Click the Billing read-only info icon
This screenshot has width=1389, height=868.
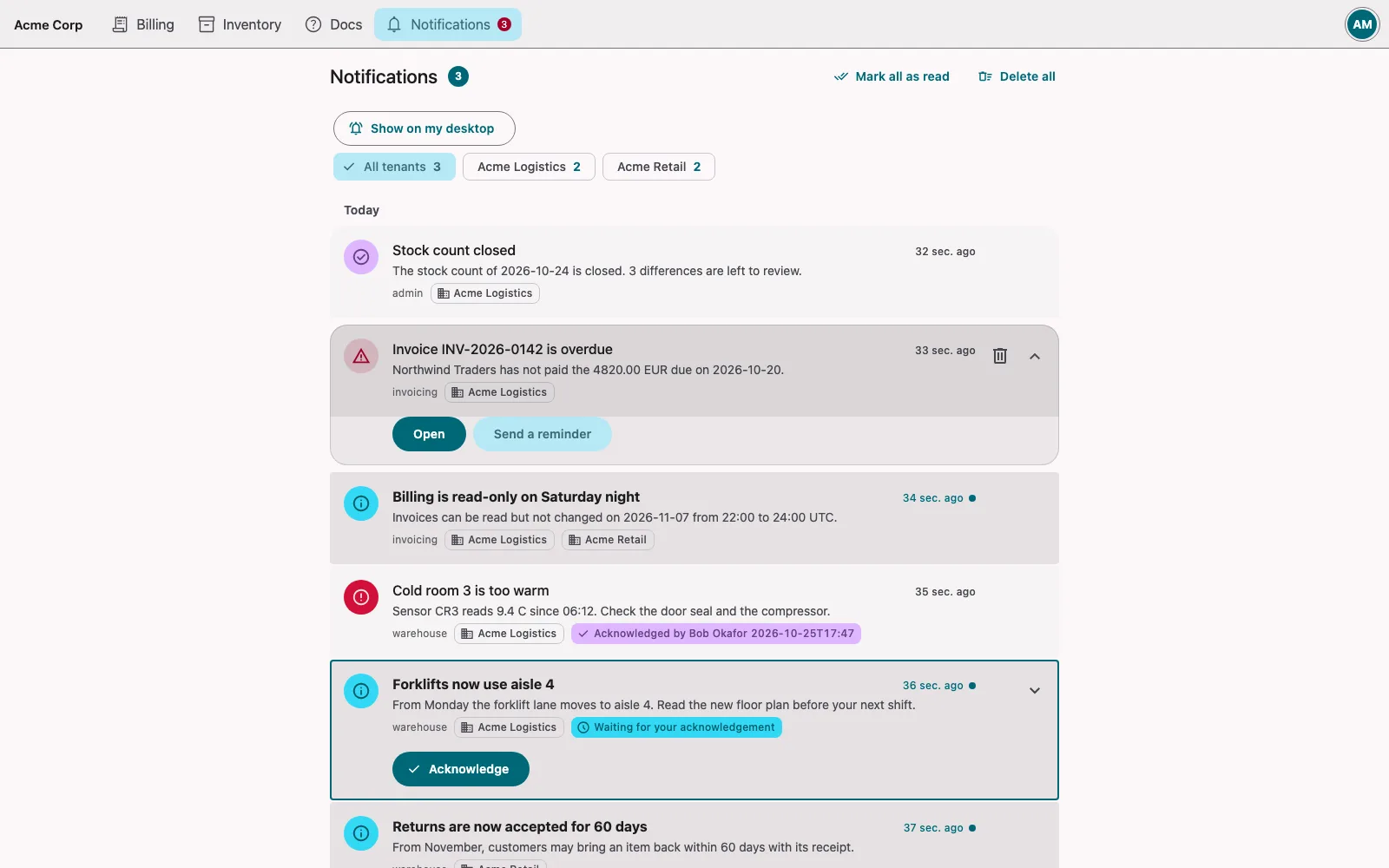click(361, 503)
